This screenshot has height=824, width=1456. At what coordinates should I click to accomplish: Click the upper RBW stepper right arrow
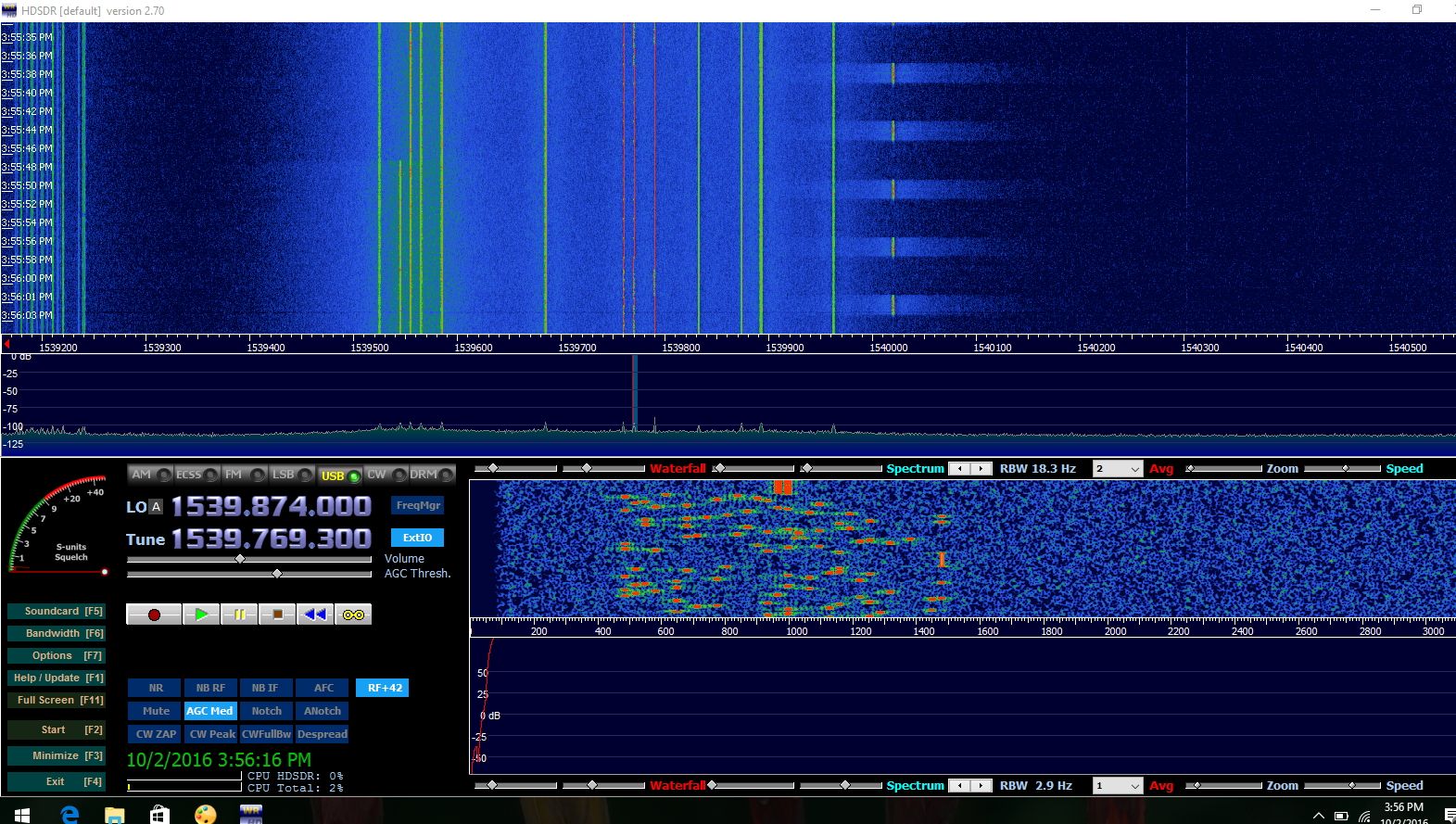[981, 469]
